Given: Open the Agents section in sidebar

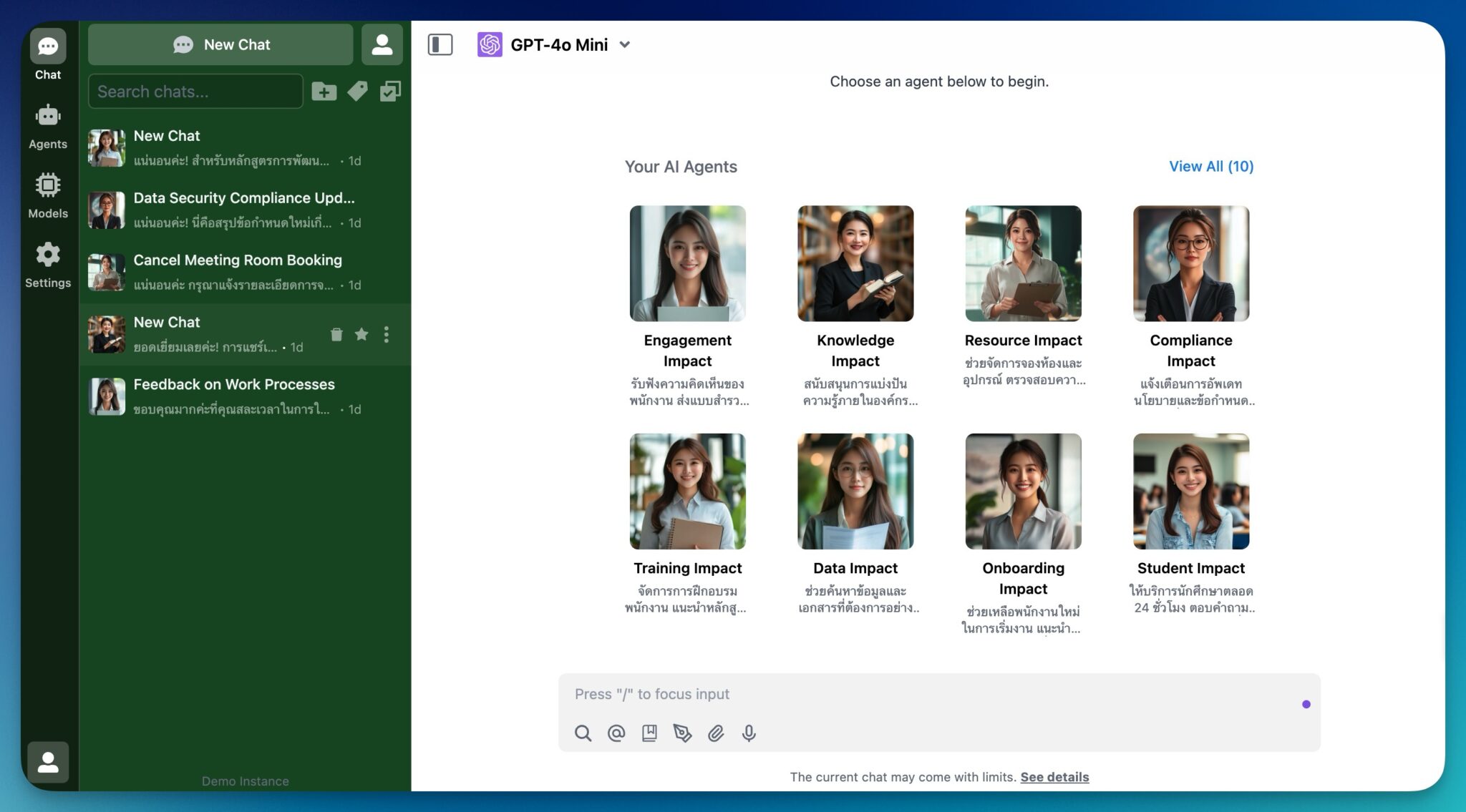Looking at the screenshot, I should [x=48, y=123].
